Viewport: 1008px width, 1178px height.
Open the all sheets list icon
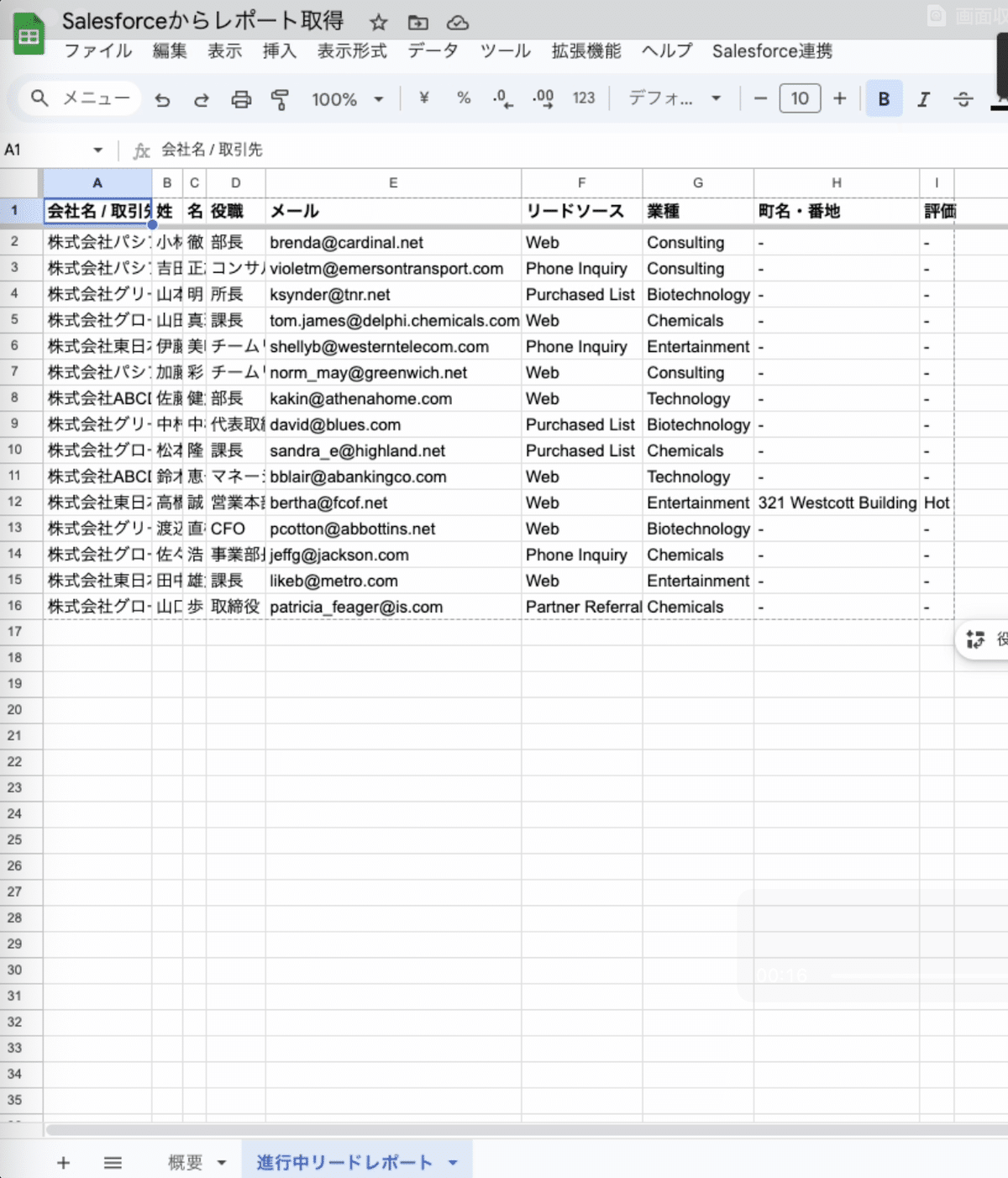tap(113, 1162)
